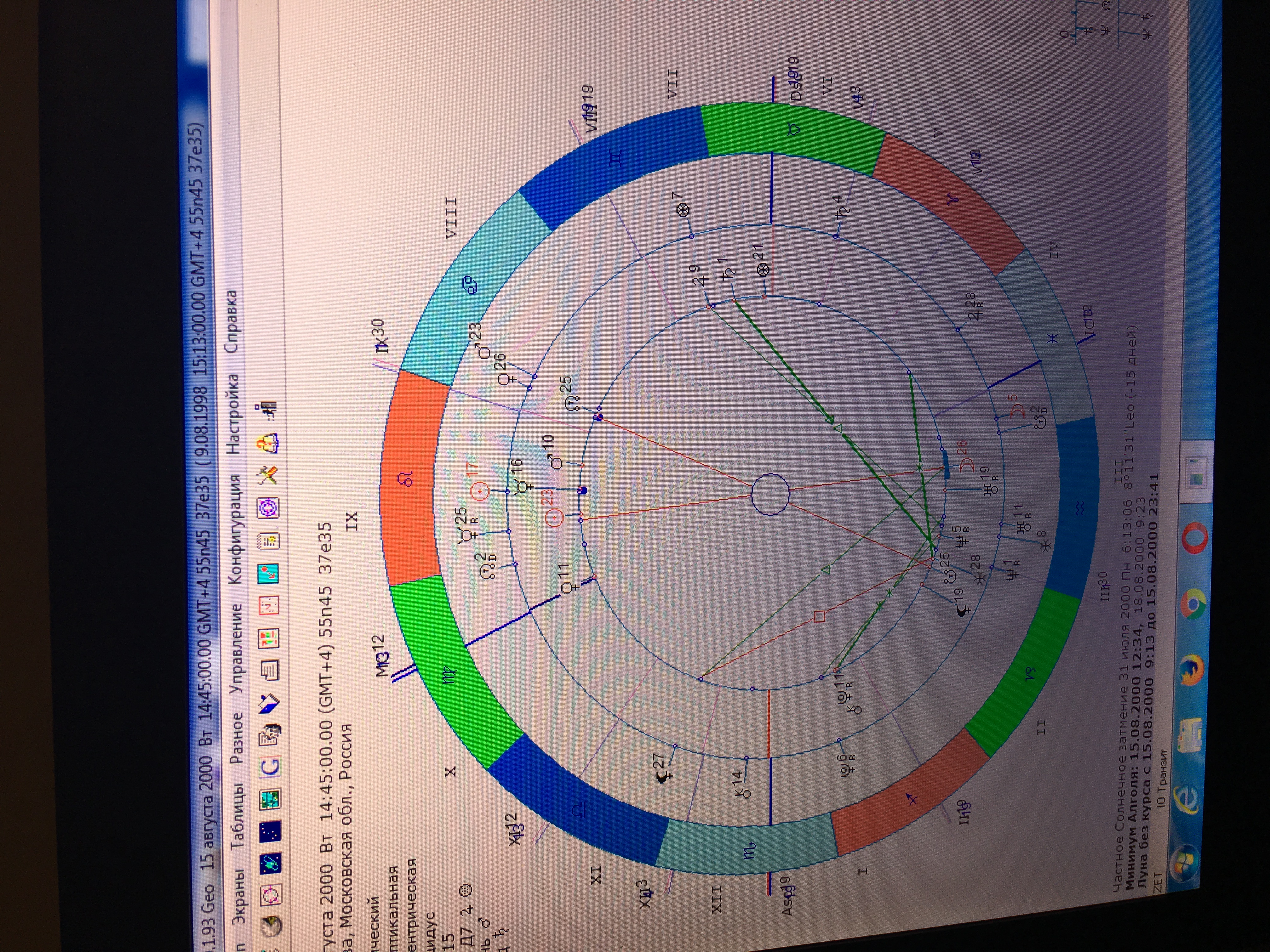The height and width of the screenshot is (952, 1270).
Task: Click the pink-framed clock toolbar icon
Action: [x=270, y=605]
